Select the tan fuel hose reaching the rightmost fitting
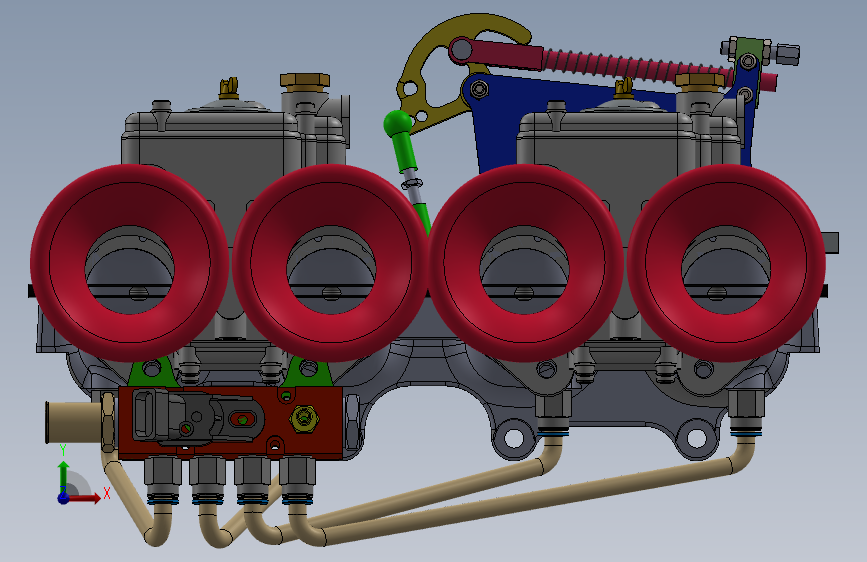Screen dimensions: 867x562 coord(525,498)
